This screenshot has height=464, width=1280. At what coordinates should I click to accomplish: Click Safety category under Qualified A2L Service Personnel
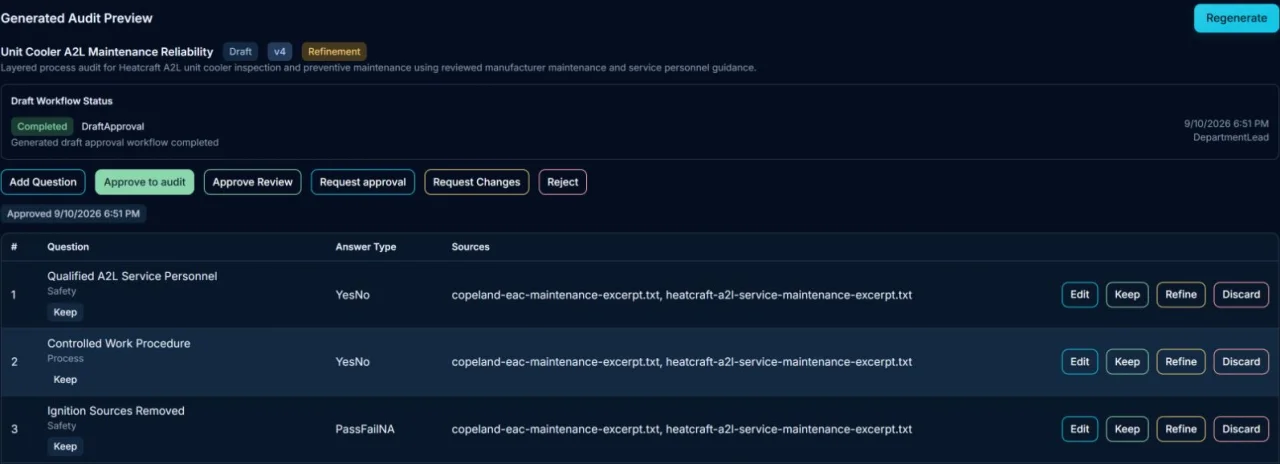[62, 291]
